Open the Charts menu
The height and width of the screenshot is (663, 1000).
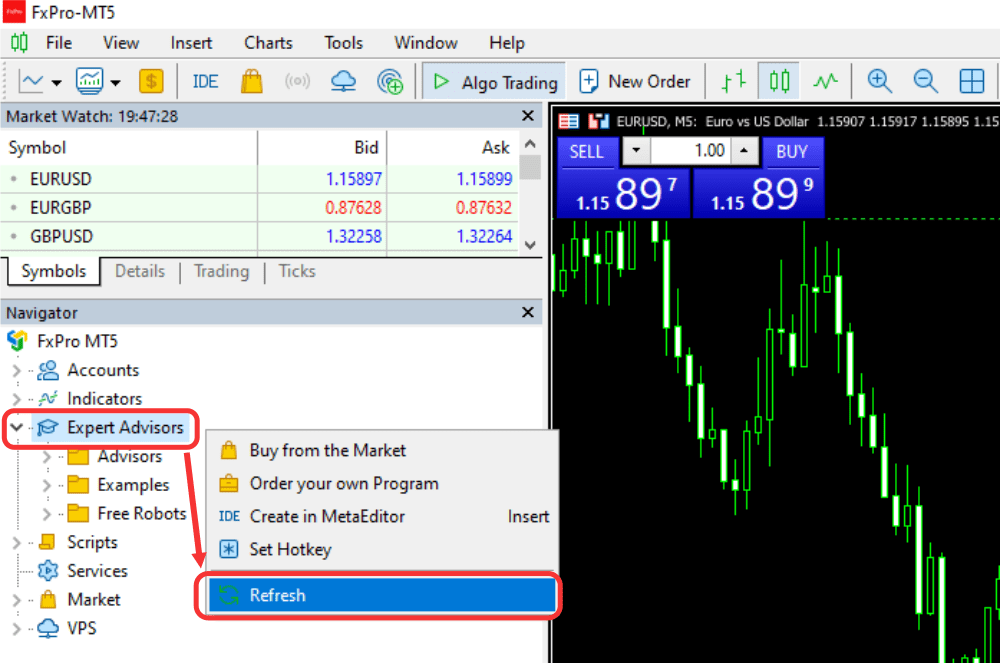tap(267, 42)
